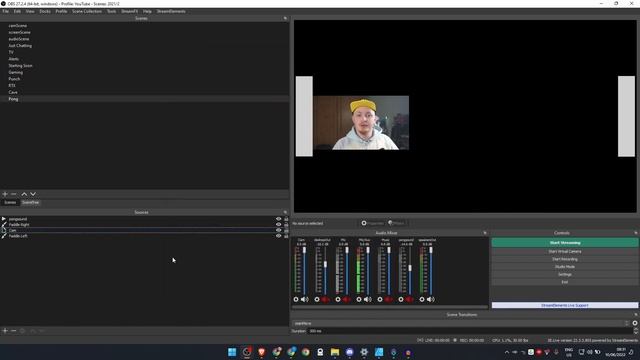The width and height of the screenshot is (640, 360).
Task: Select the webcam feed in the preview
Action: pos(361,123)
